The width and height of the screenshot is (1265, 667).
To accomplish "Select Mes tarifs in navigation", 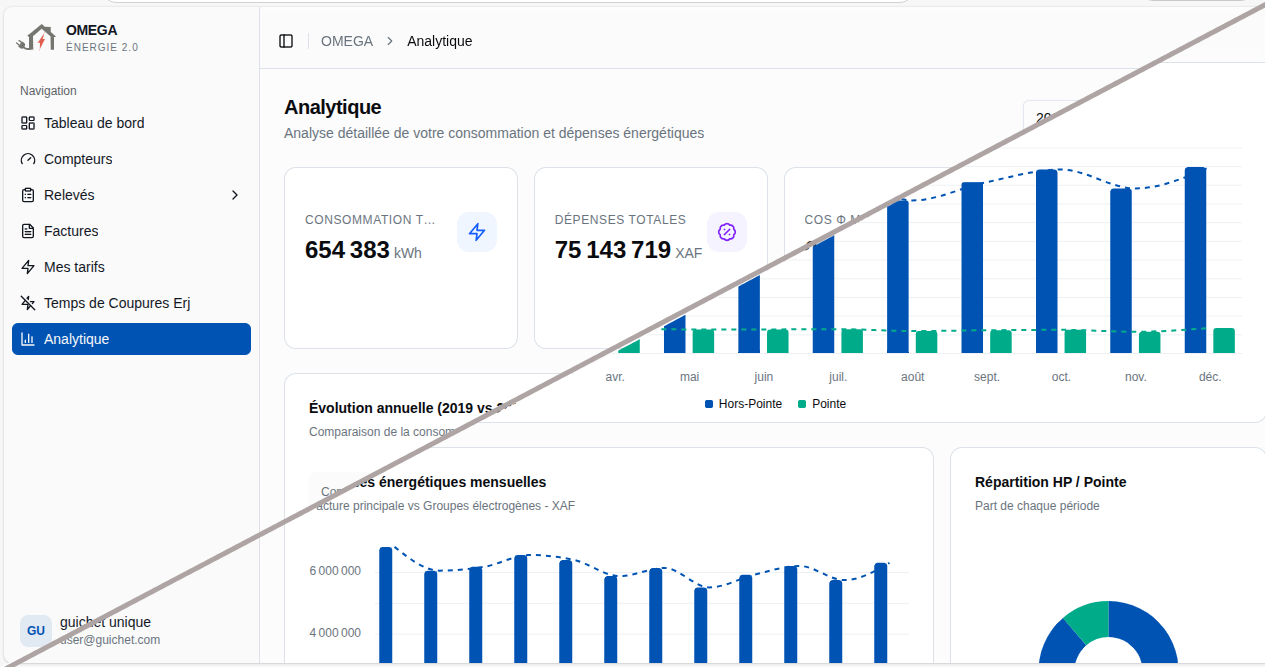I will point(131,267).
